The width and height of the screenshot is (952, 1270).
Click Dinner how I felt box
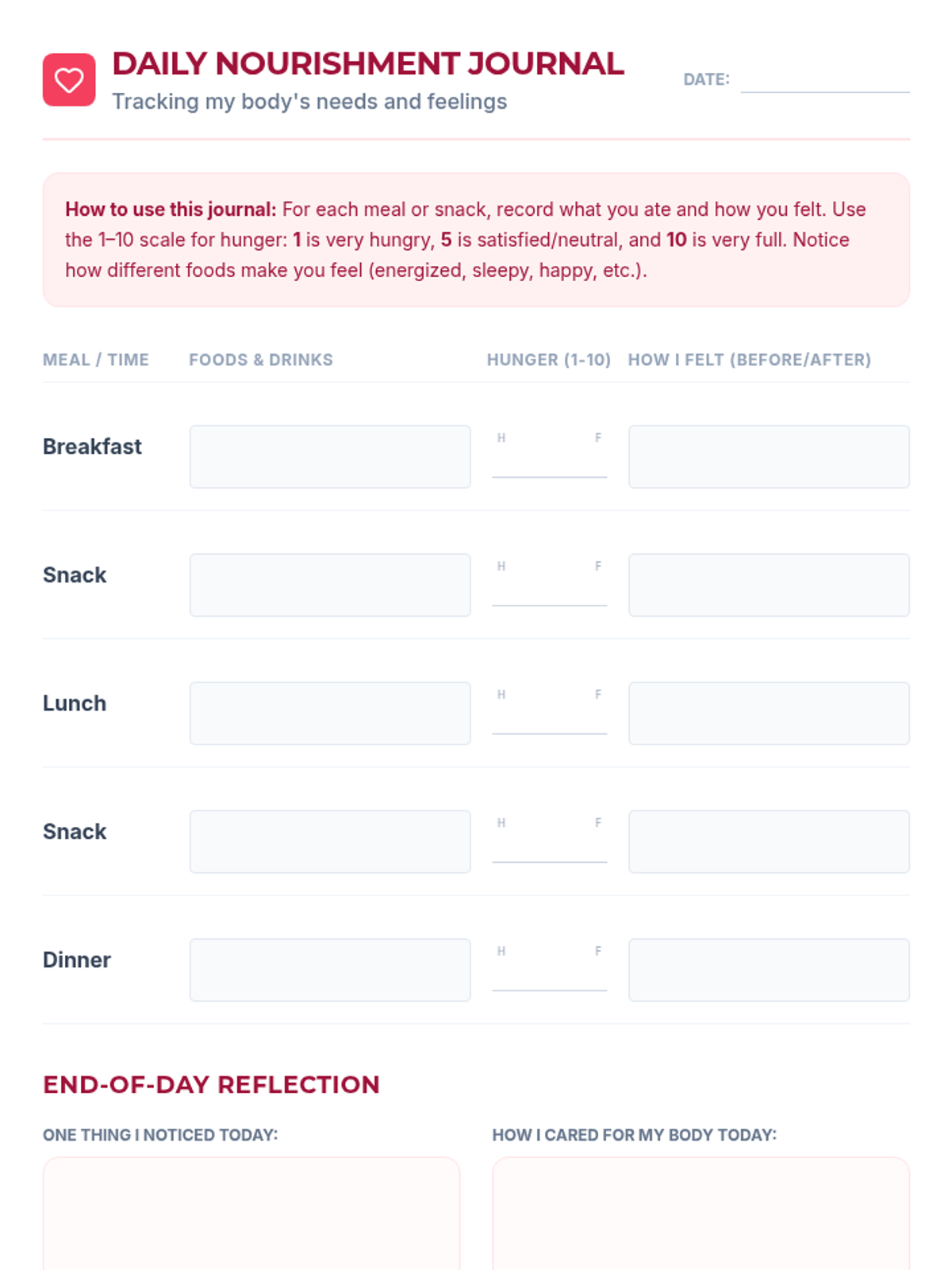[x=768, y=970]
